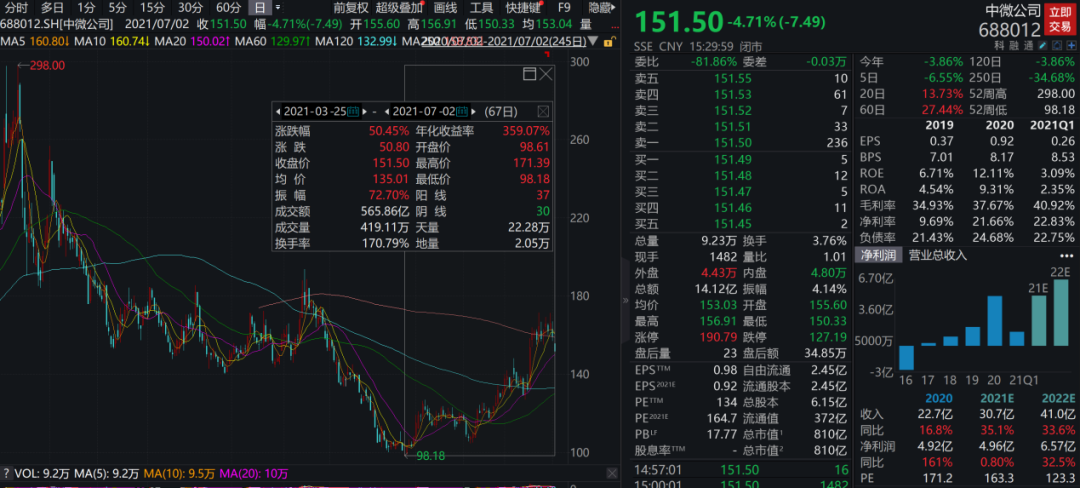Open end date calendar picker icon
The height and width of the screenshot is (488, 1080).
pos(462,112)
